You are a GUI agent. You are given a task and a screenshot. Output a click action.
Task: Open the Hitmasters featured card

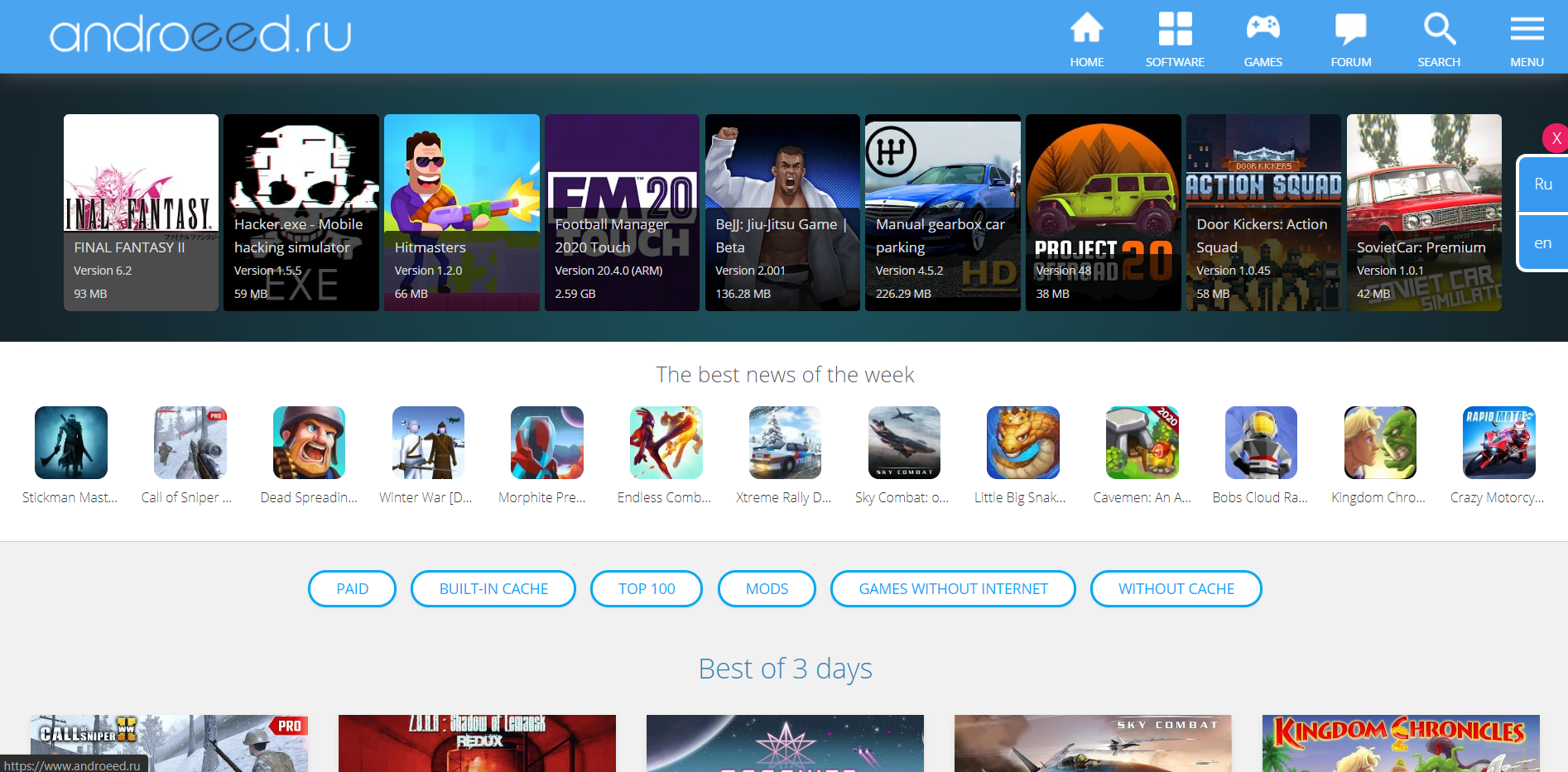(462, 213)
